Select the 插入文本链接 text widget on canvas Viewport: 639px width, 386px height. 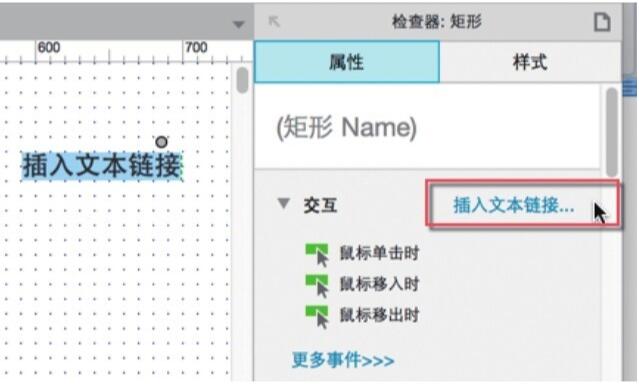pyautogui.click(x=101, y=166)
